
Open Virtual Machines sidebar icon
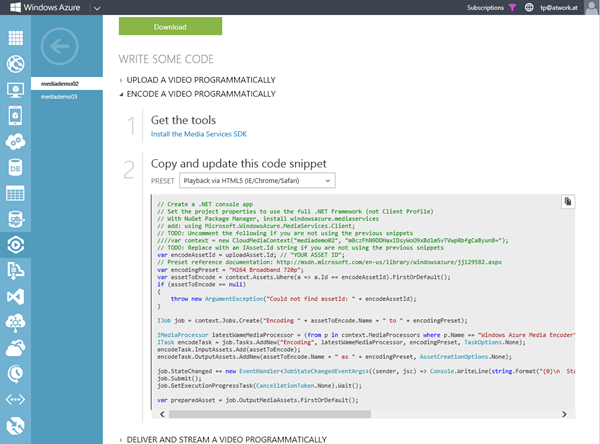(15, 91)
